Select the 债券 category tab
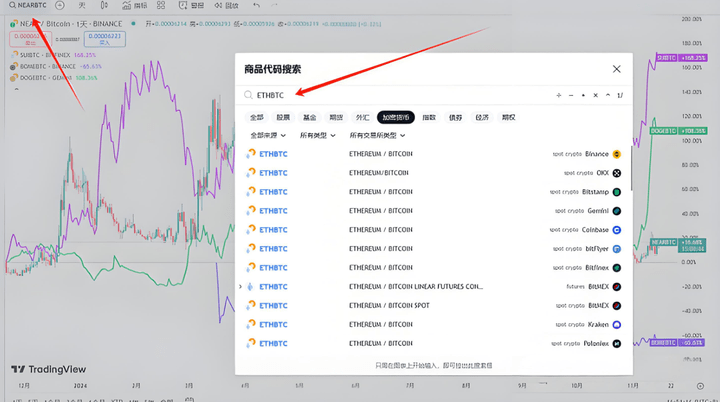Screen dimensions: 720x402 (455, 118)
